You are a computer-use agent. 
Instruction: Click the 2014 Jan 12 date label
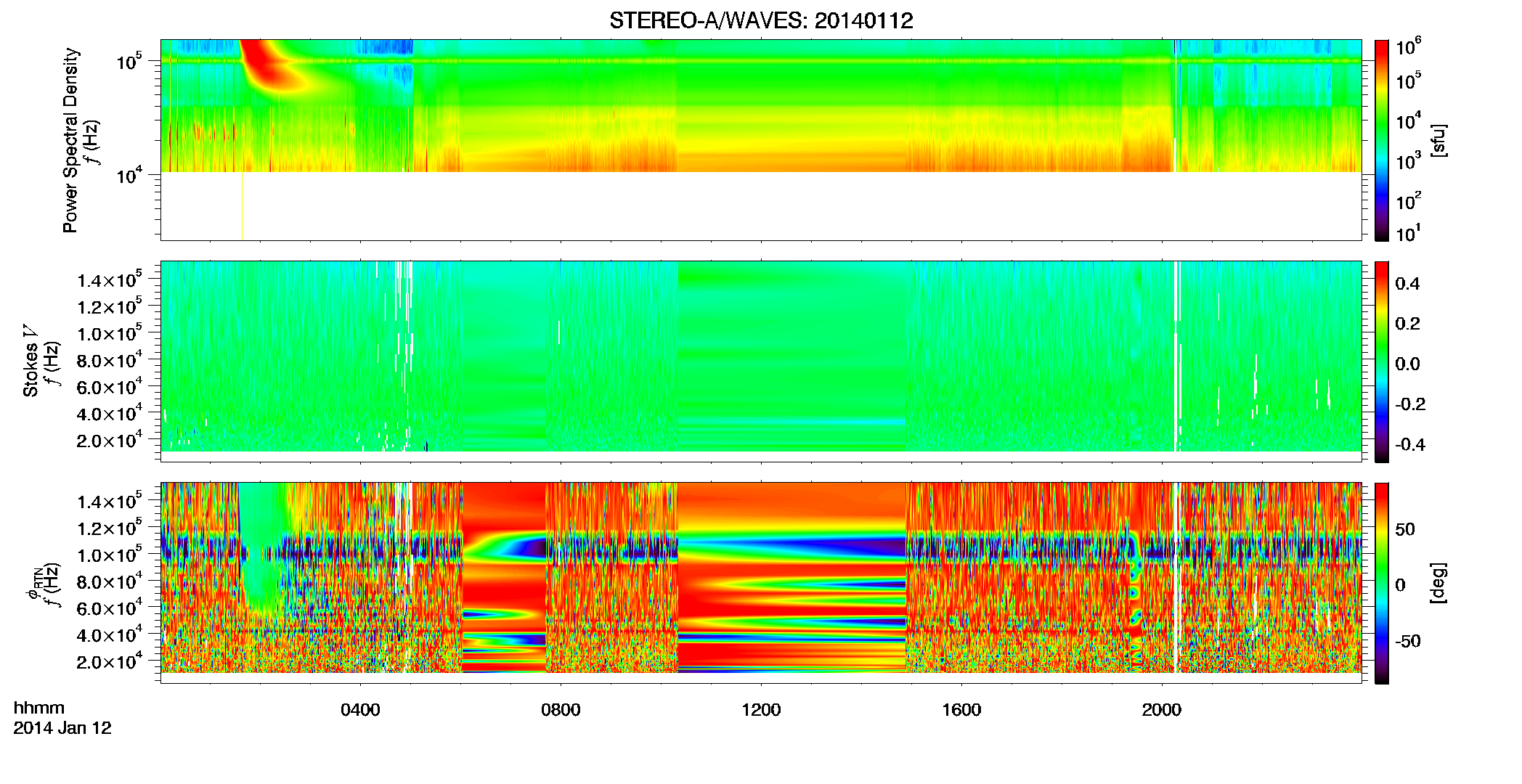pyautogui.click(x=62, y=728)
